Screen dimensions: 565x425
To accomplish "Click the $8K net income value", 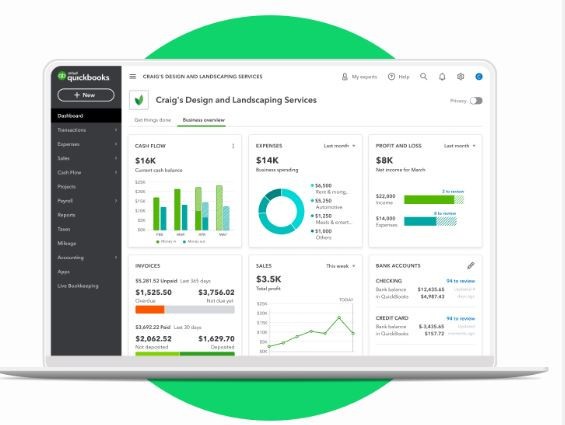I will click(384, 160).
